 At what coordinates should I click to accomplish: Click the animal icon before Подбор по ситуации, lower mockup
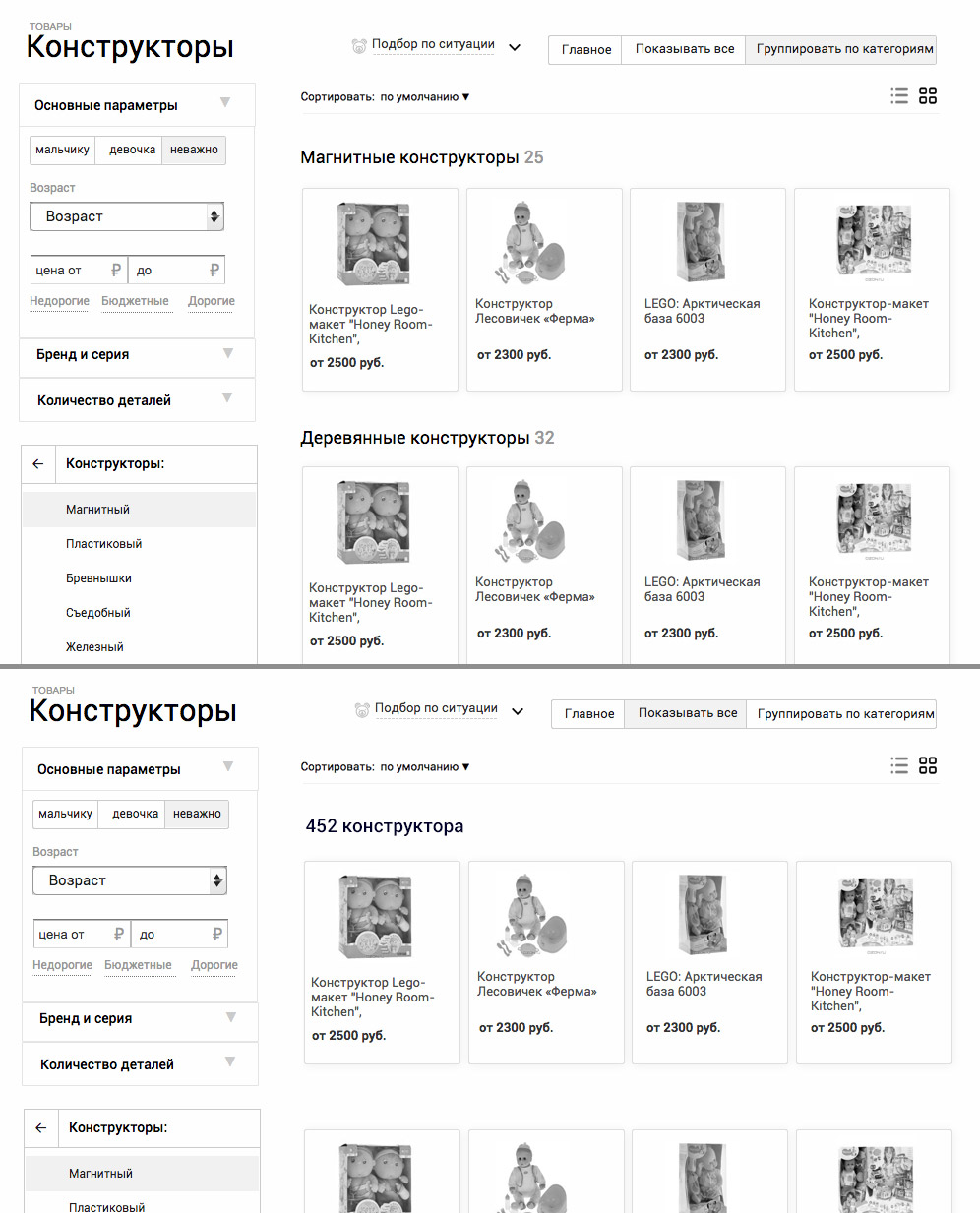pyautogui.click(x=362, y=709)
